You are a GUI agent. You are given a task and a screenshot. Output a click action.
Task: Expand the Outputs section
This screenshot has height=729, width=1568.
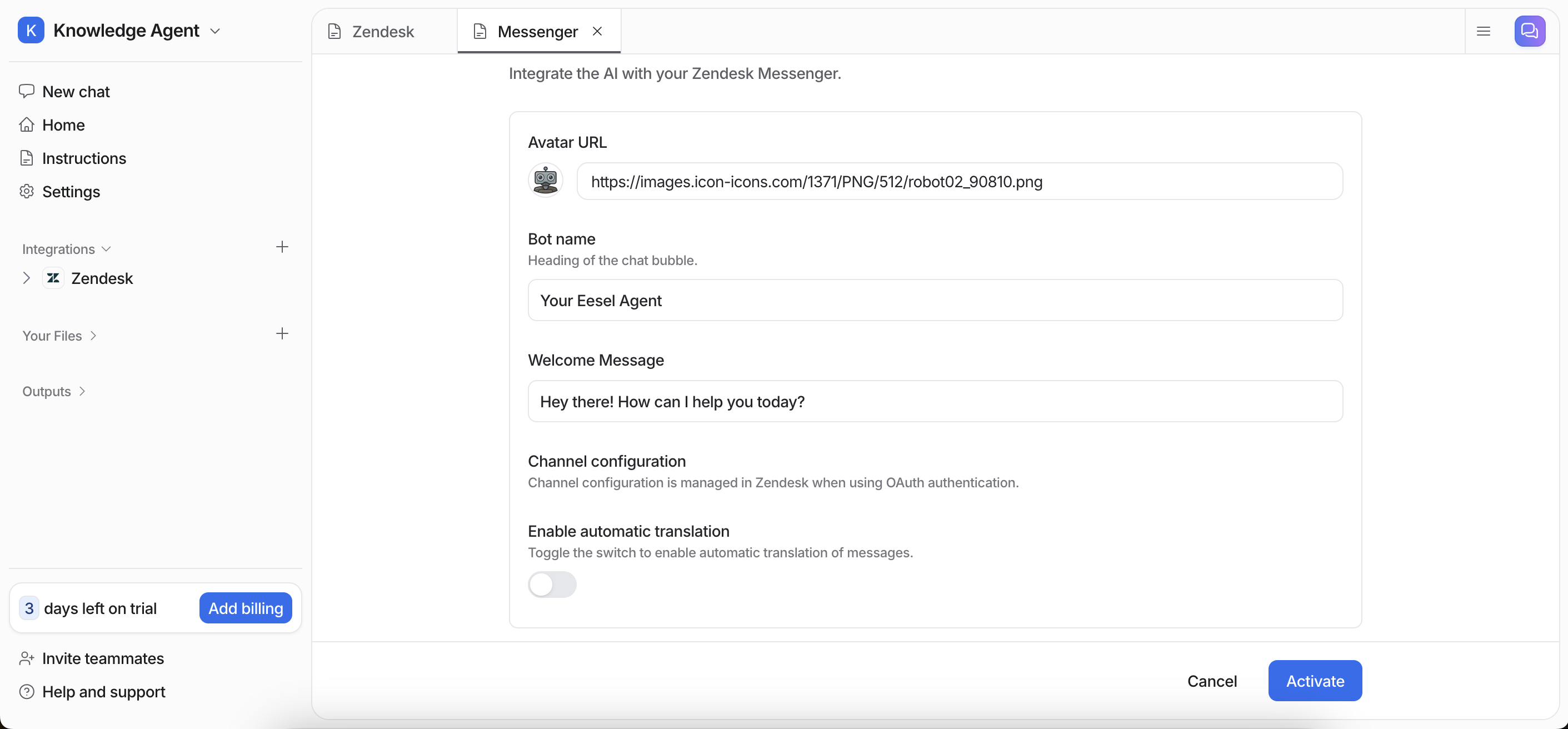pyautogui.click(x=82, y=391)
